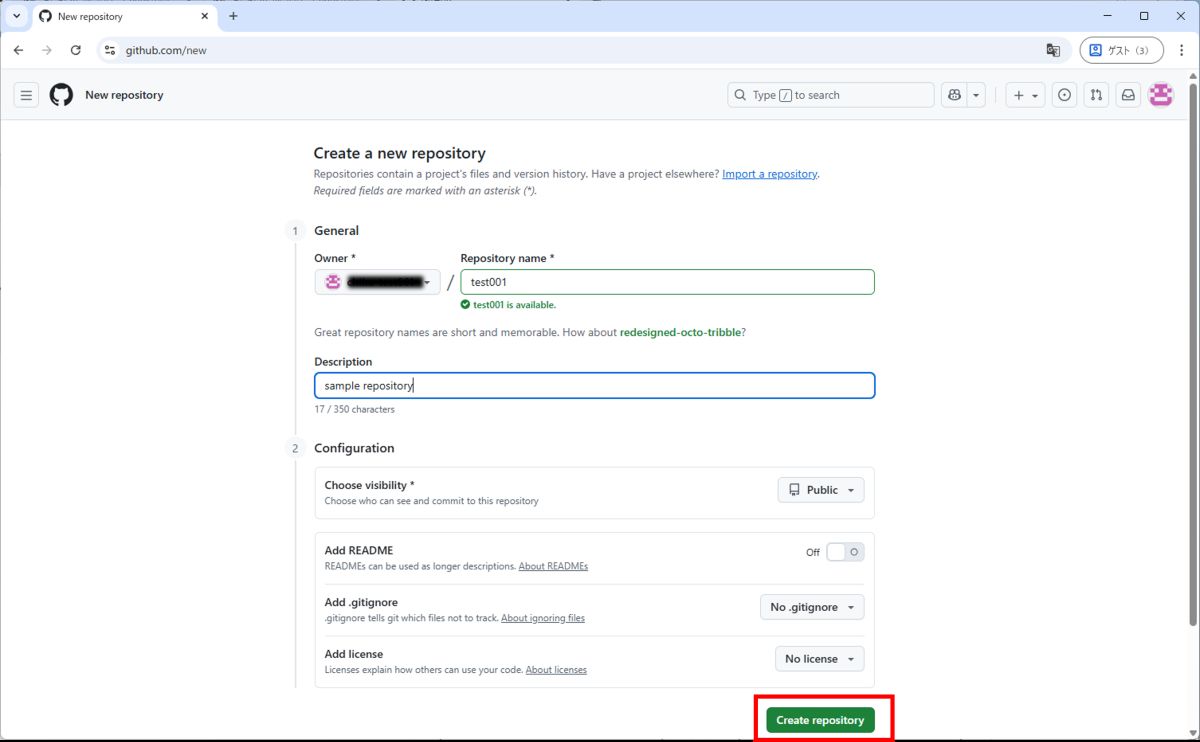The height and width of the screenshot is (742, 1200).
Task: Expand the Public visibility dropdown
Action: coord(821,490)
